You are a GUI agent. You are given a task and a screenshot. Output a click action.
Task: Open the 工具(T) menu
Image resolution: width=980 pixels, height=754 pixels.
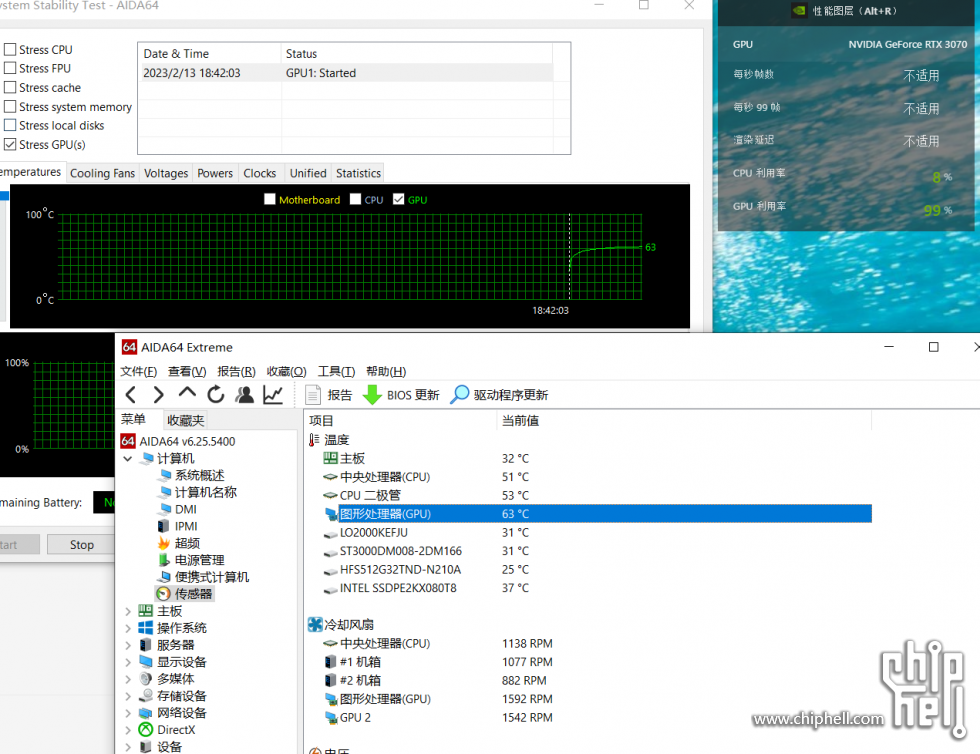(x=336, y=371)
